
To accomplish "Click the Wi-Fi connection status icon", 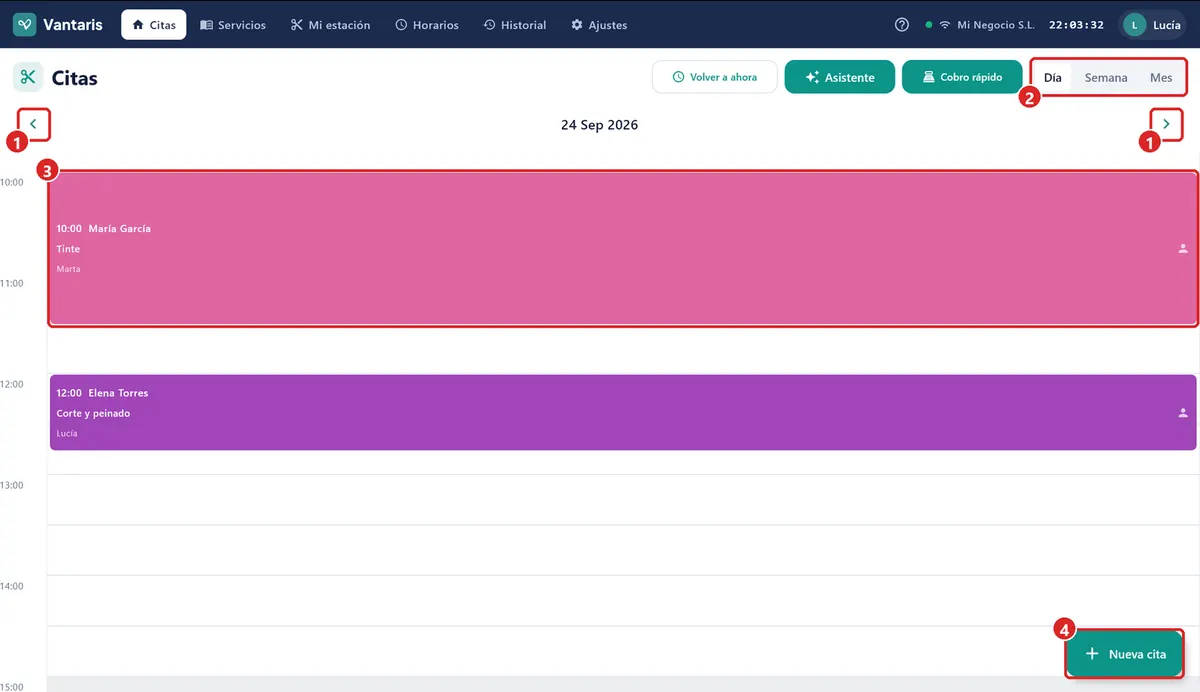I will click(944, 25).
